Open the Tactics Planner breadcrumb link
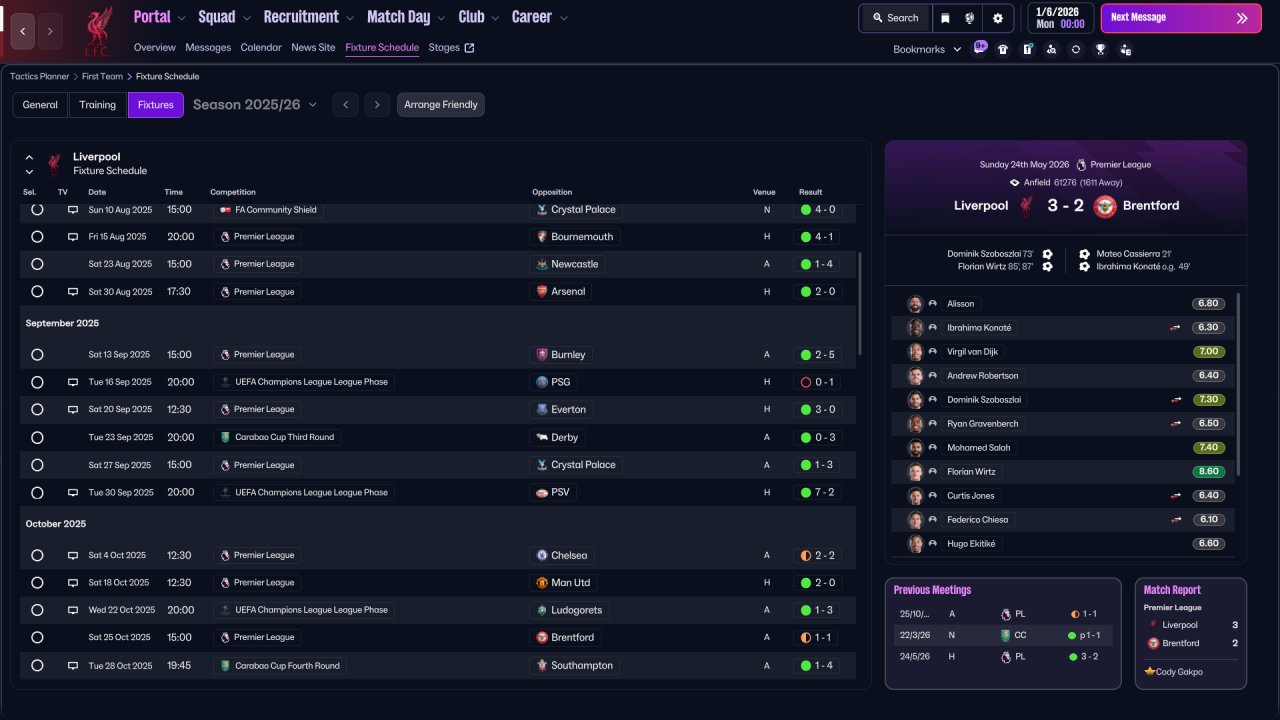 click(x=40, y=76)
